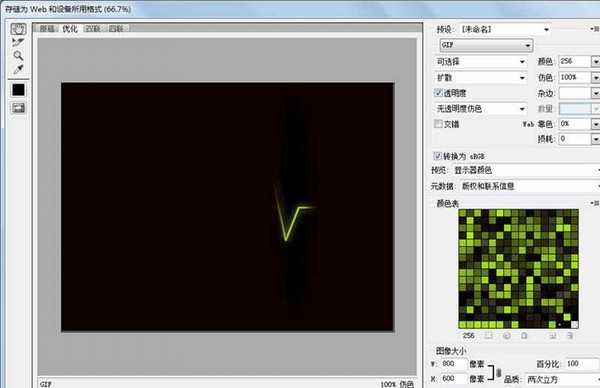This screenshot has height=388, width=600.
Task: Toggle 转换为 sRGB checkbox
Action: click(x=438, y=156)
